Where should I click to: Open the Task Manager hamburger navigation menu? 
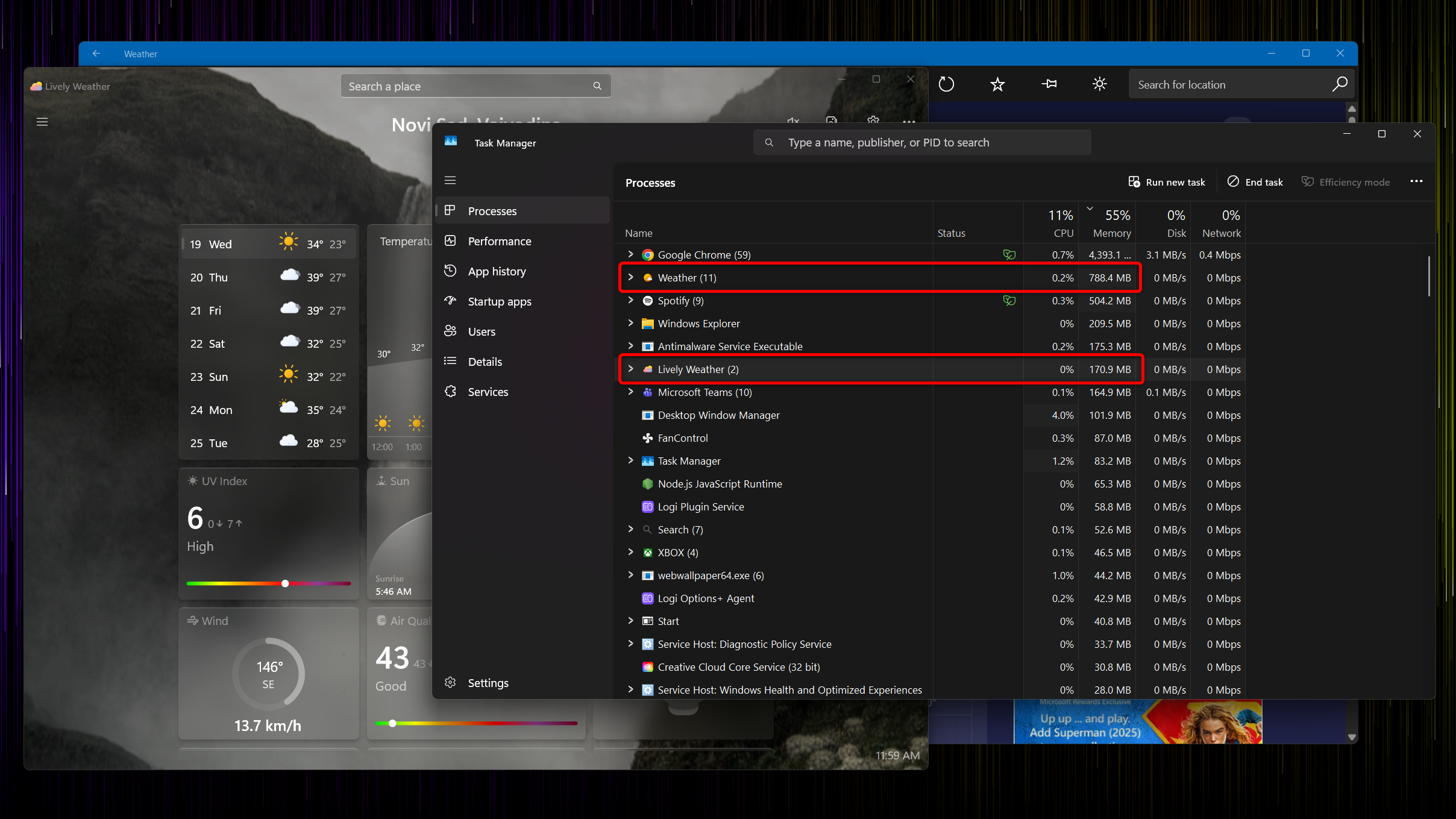coord(450,180)
